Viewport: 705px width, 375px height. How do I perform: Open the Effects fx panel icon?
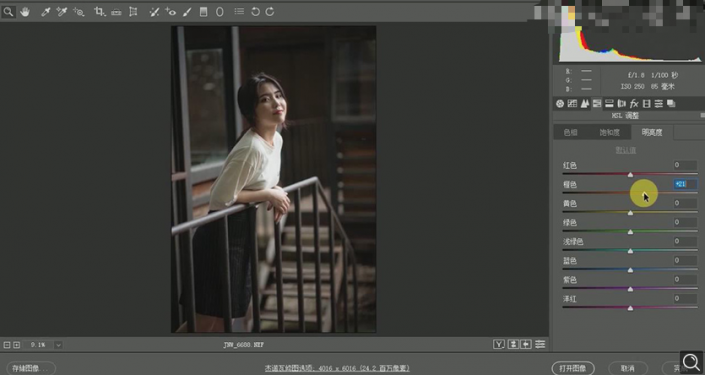[x=634, y=103]
